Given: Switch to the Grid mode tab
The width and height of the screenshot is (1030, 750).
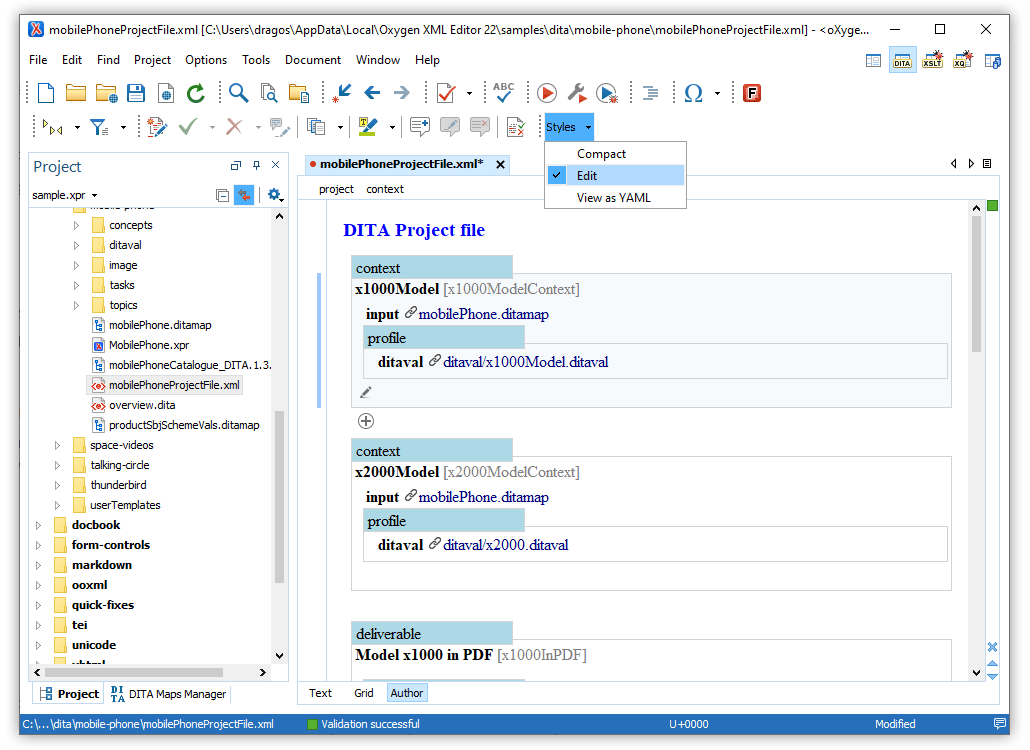Looking at the screenshot, I should pyautogui.click(x=363, y=693).
